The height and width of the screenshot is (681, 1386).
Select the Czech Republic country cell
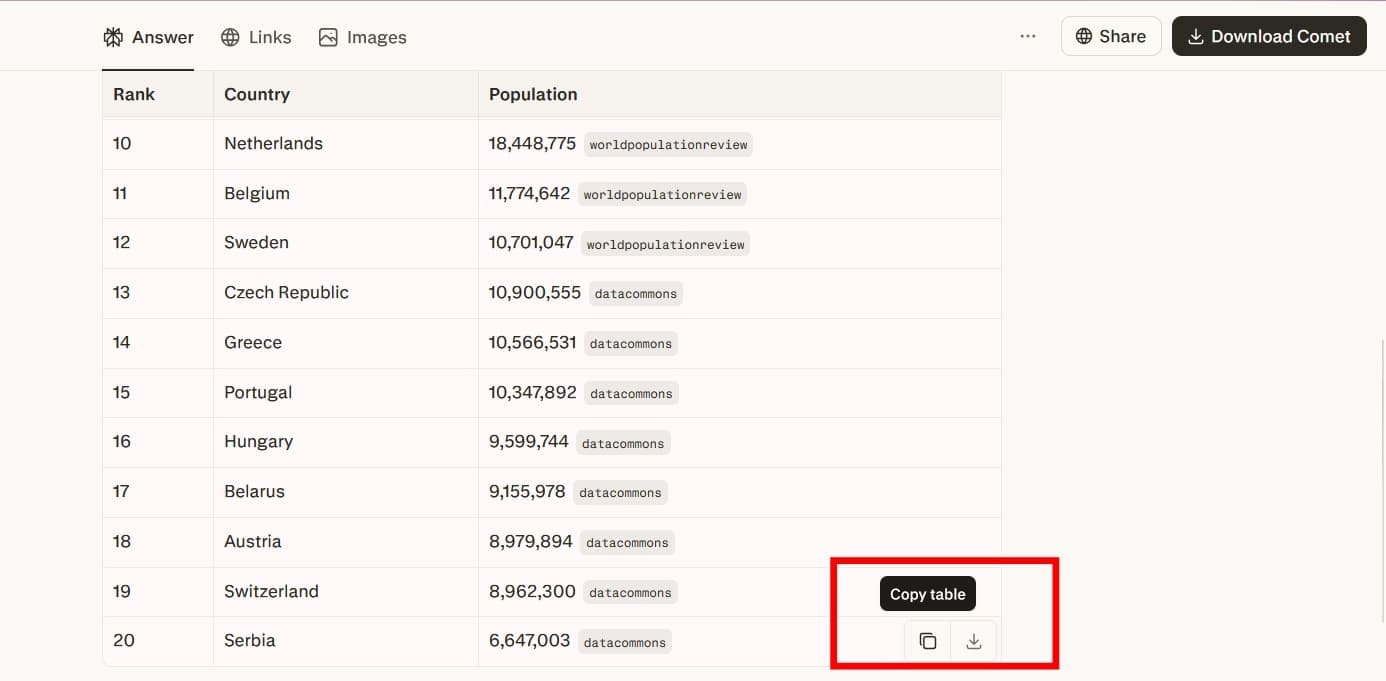(x=346, y=292)
